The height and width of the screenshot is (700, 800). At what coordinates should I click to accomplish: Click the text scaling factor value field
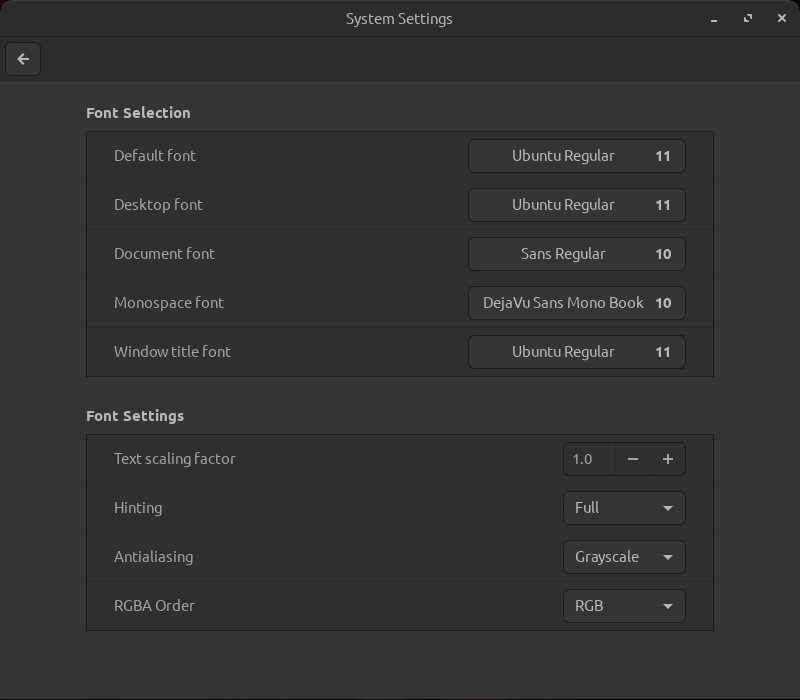(589, 459)
